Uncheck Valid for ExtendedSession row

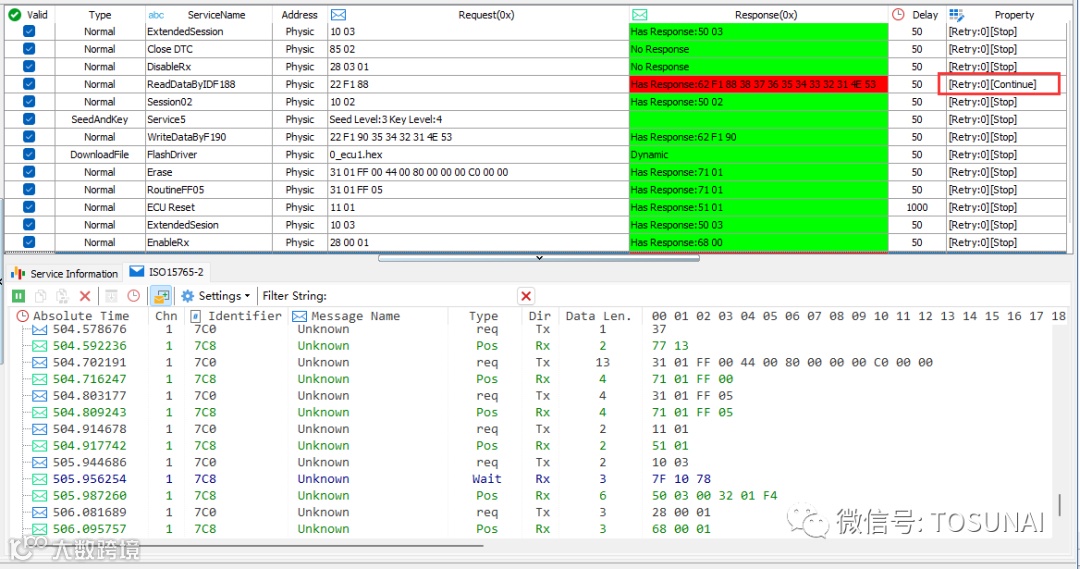pos(29,32)
